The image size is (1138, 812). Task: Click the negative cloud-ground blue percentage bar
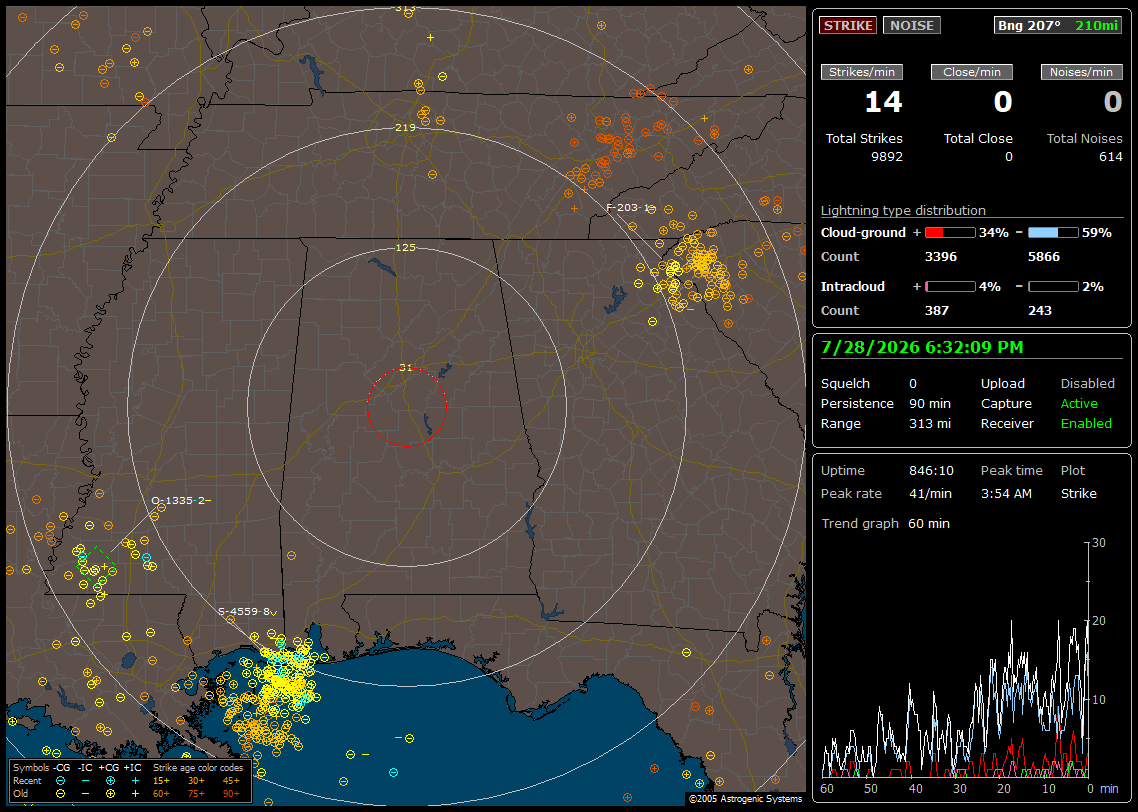(1053, 233)
